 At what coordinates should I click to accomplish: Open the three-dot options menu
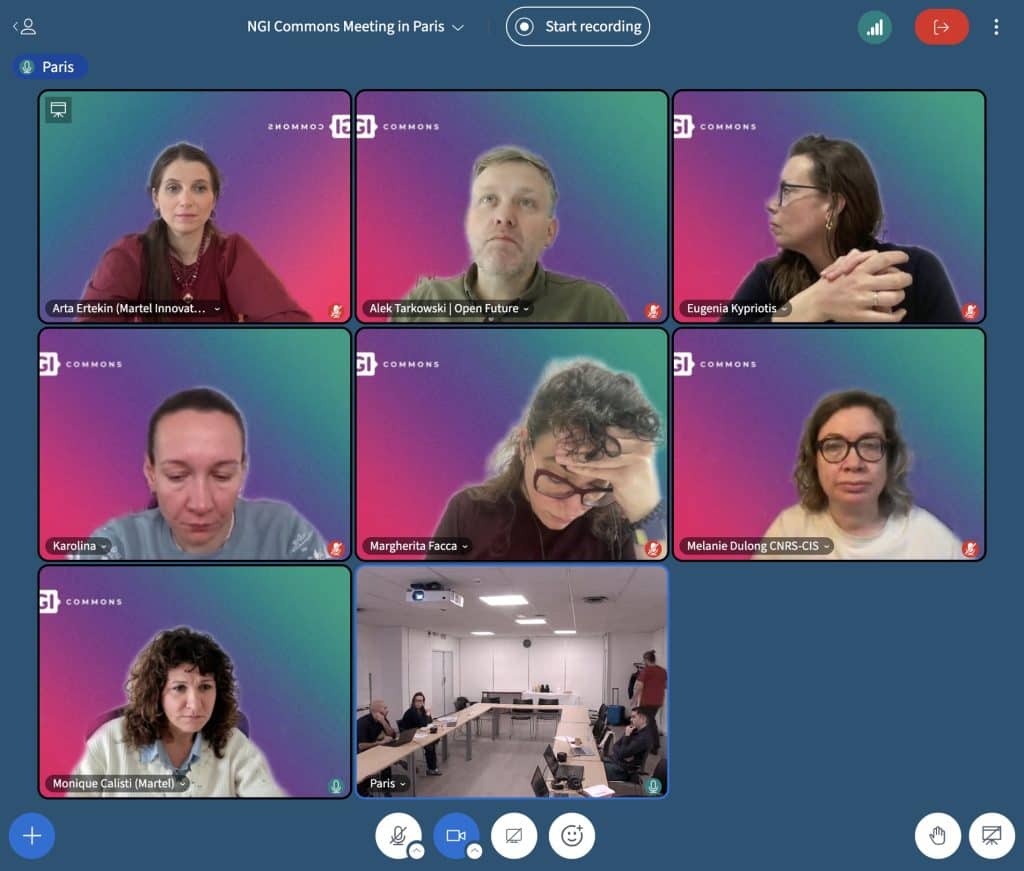996,27
